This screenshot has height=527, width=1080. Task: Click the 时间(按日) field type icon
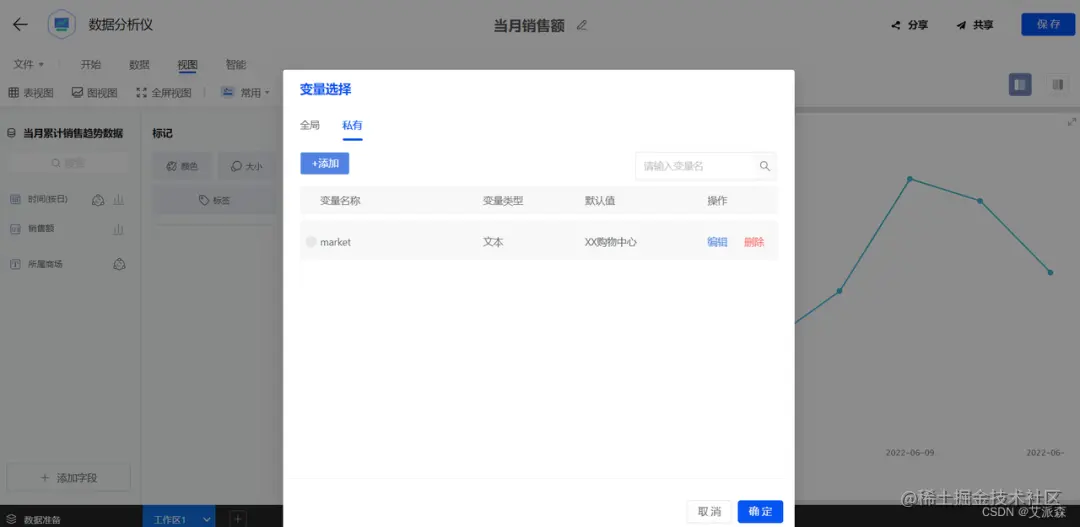15,199
